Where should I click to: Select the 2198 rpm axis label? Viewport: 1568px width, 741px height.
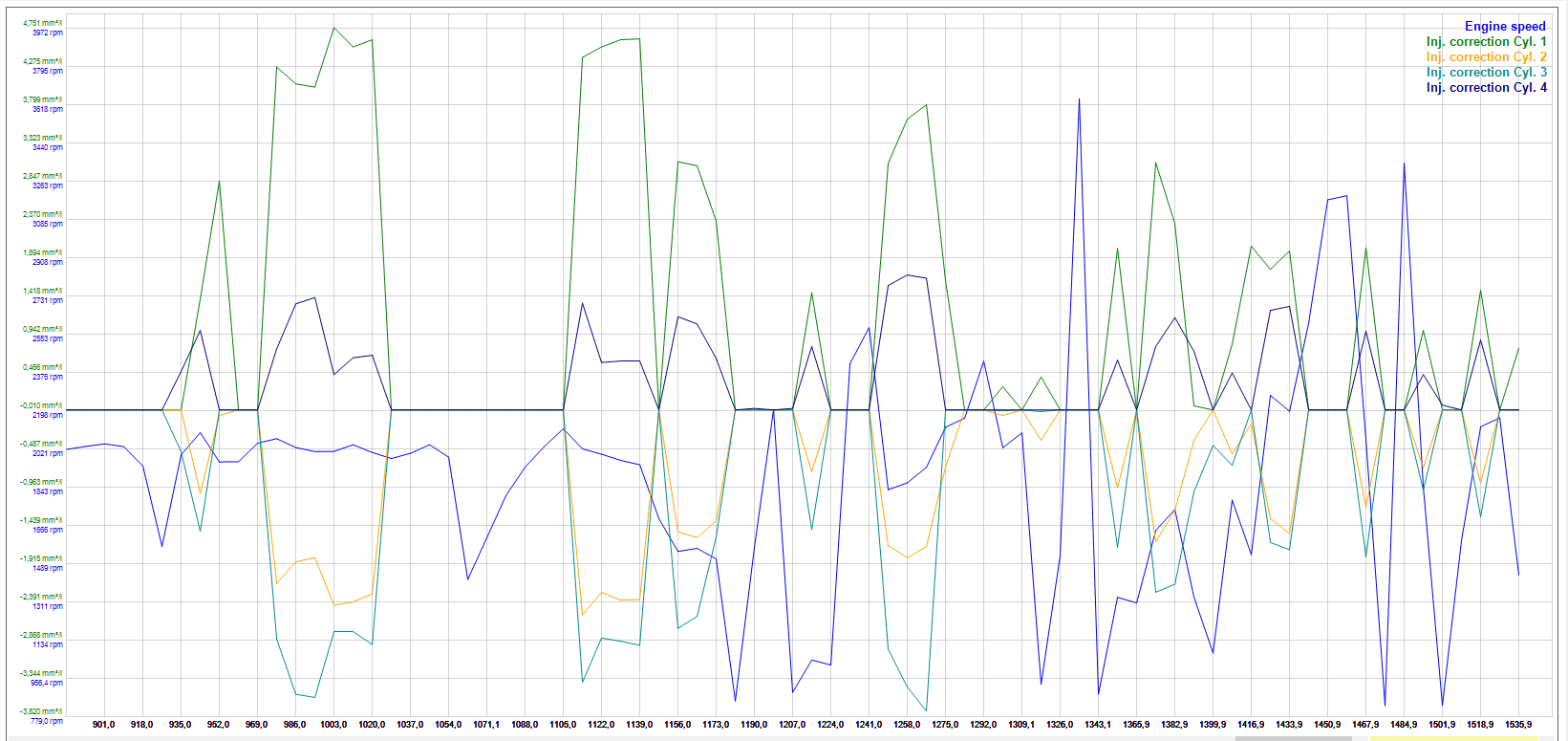[47, 415]
